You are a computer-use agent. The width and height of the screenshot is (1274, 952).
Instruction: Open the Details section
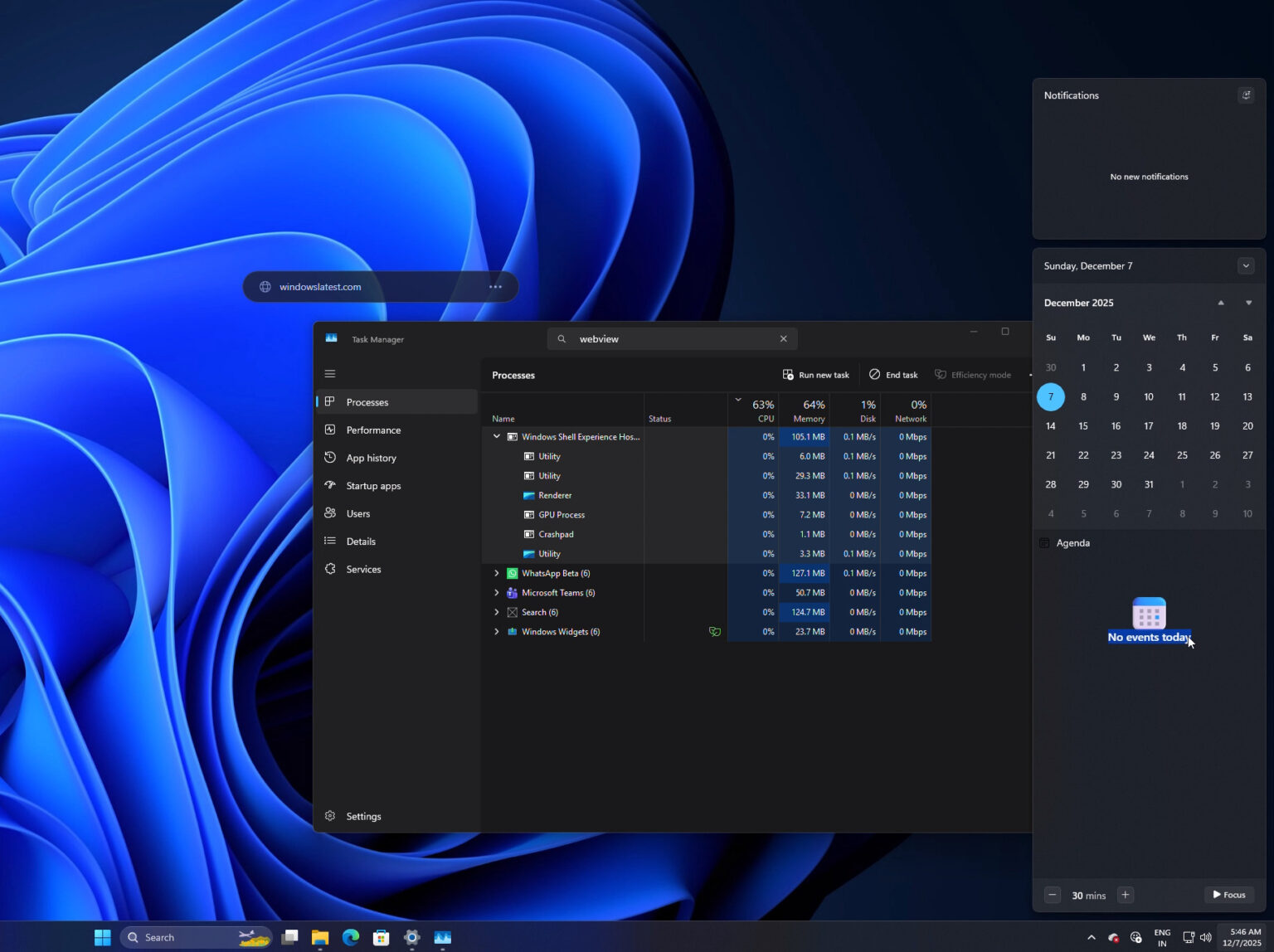[361, 541]
